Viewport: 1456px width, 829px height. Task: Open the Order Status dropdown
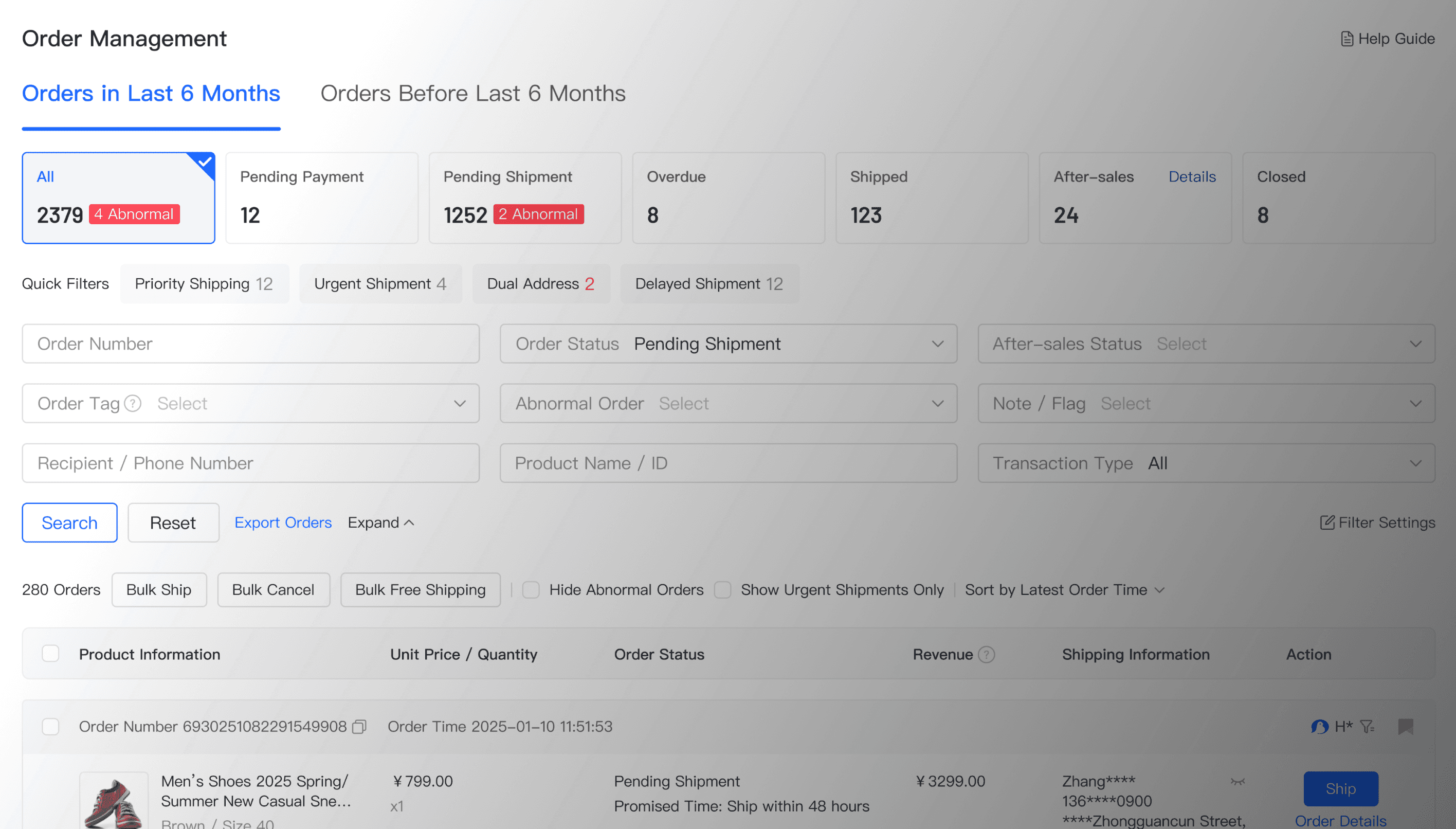(728, 344)
